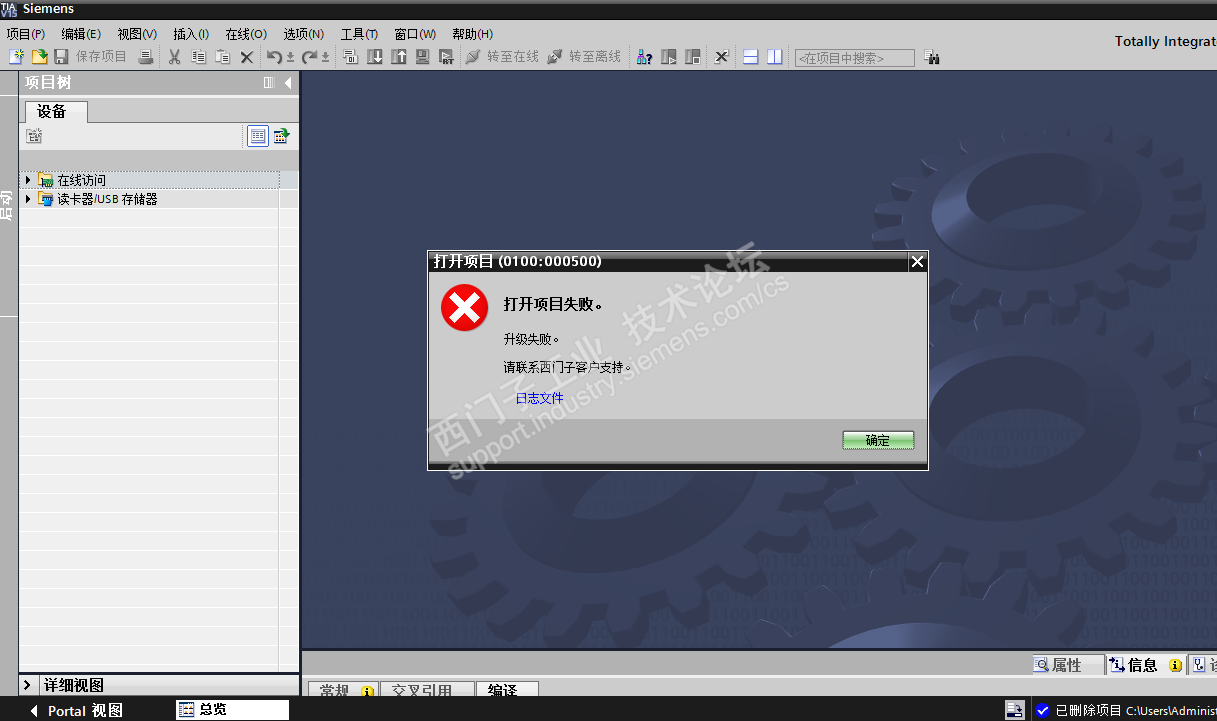Click the redo arrow icon

pyautogui.click(x=310, y=57)
